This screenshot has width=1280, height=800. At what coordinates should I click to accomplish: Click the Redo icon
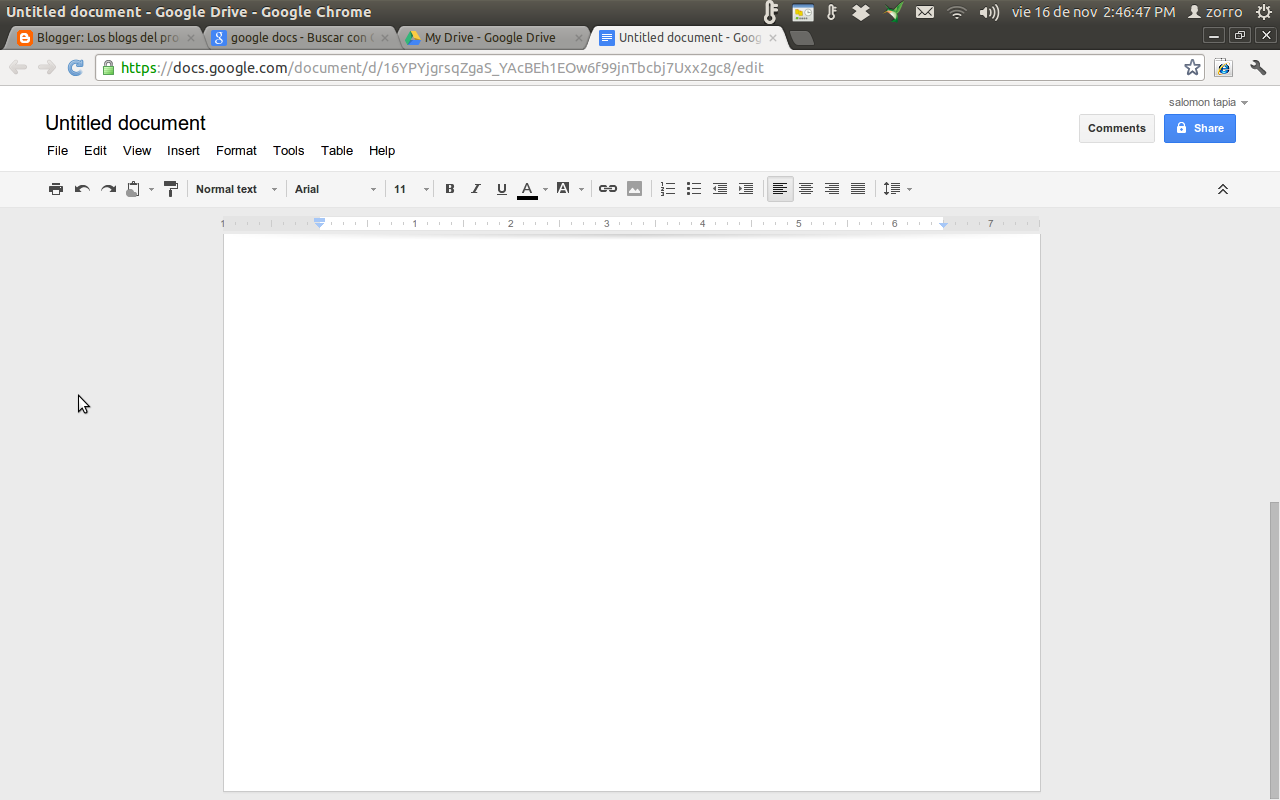[x=108, y=188]
